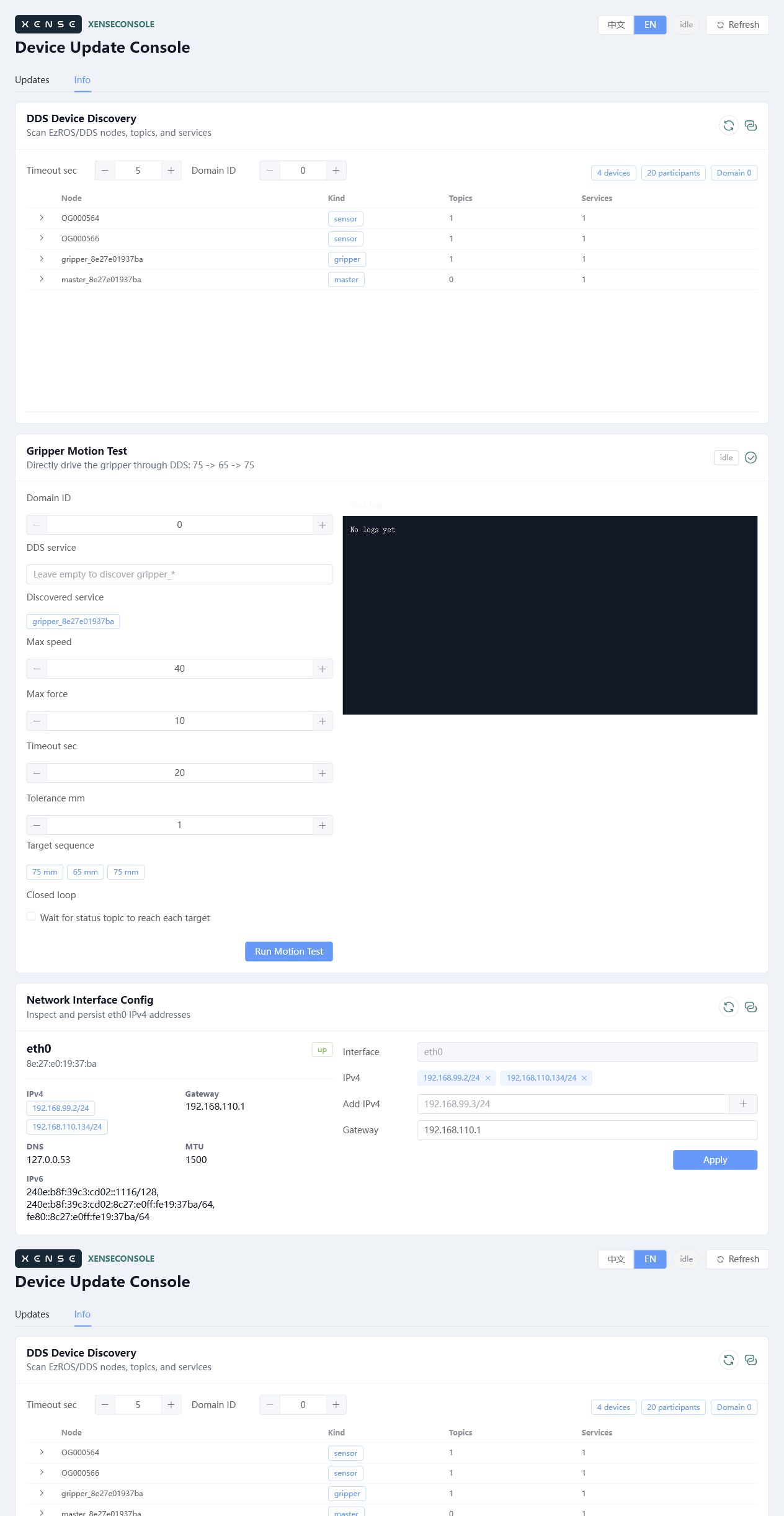Click the Max speed value field showing 40
This screenshot has height=1516, width=784.
point(179,669)
